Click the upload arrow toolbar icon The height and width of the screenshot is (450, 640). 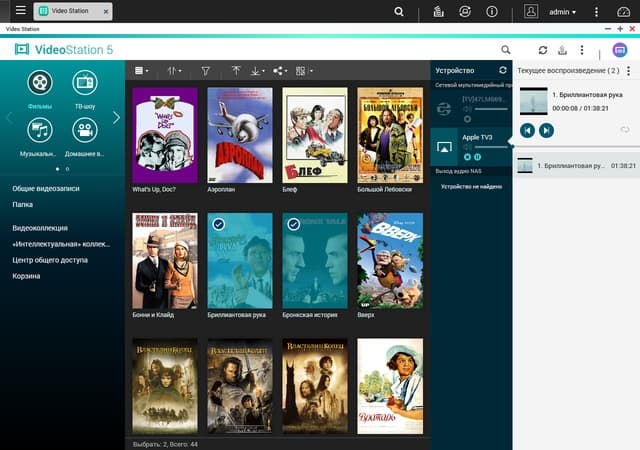click(x=236, y=71)
